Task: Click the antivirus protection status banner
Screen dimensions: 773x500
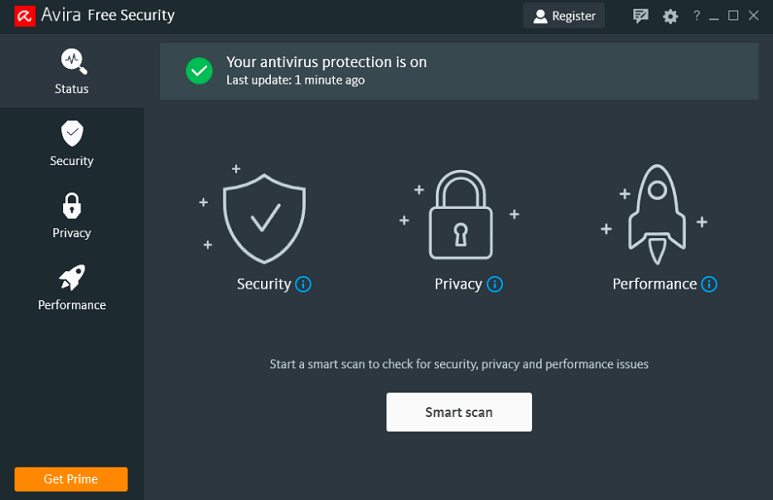Action: (459, 71)
